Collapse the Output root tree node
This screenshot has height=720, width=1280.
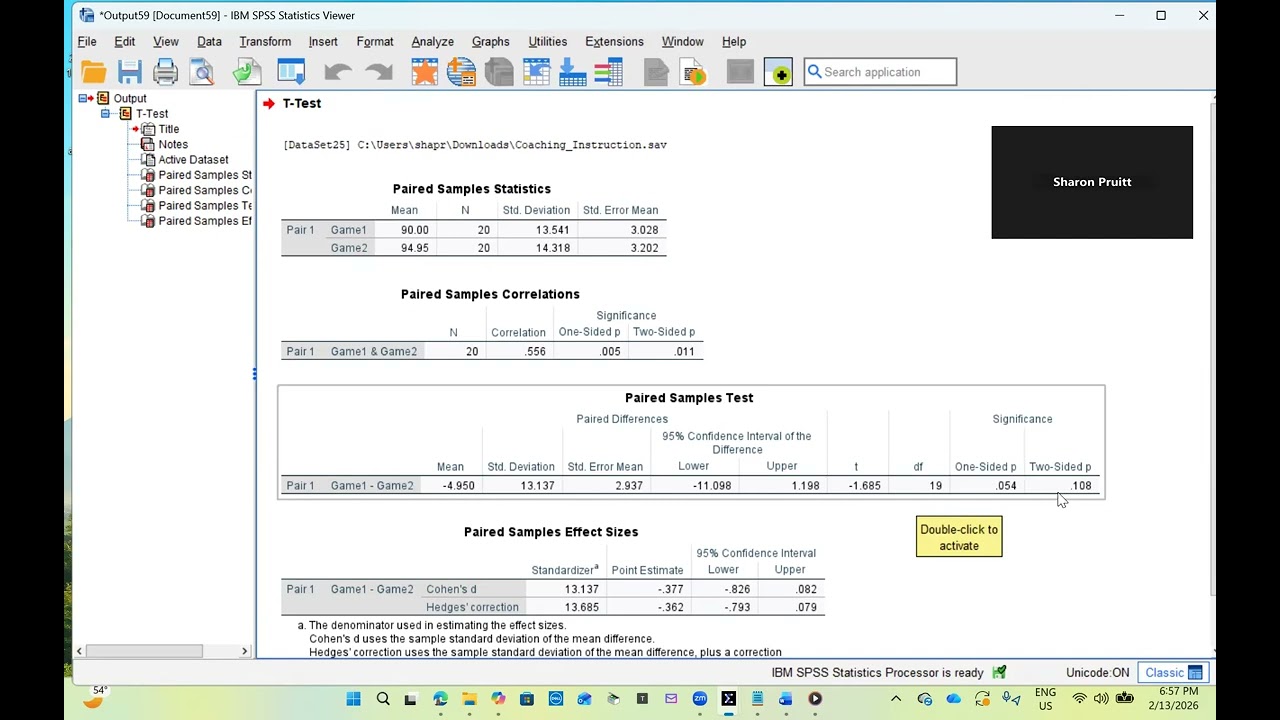click(83, 98)
